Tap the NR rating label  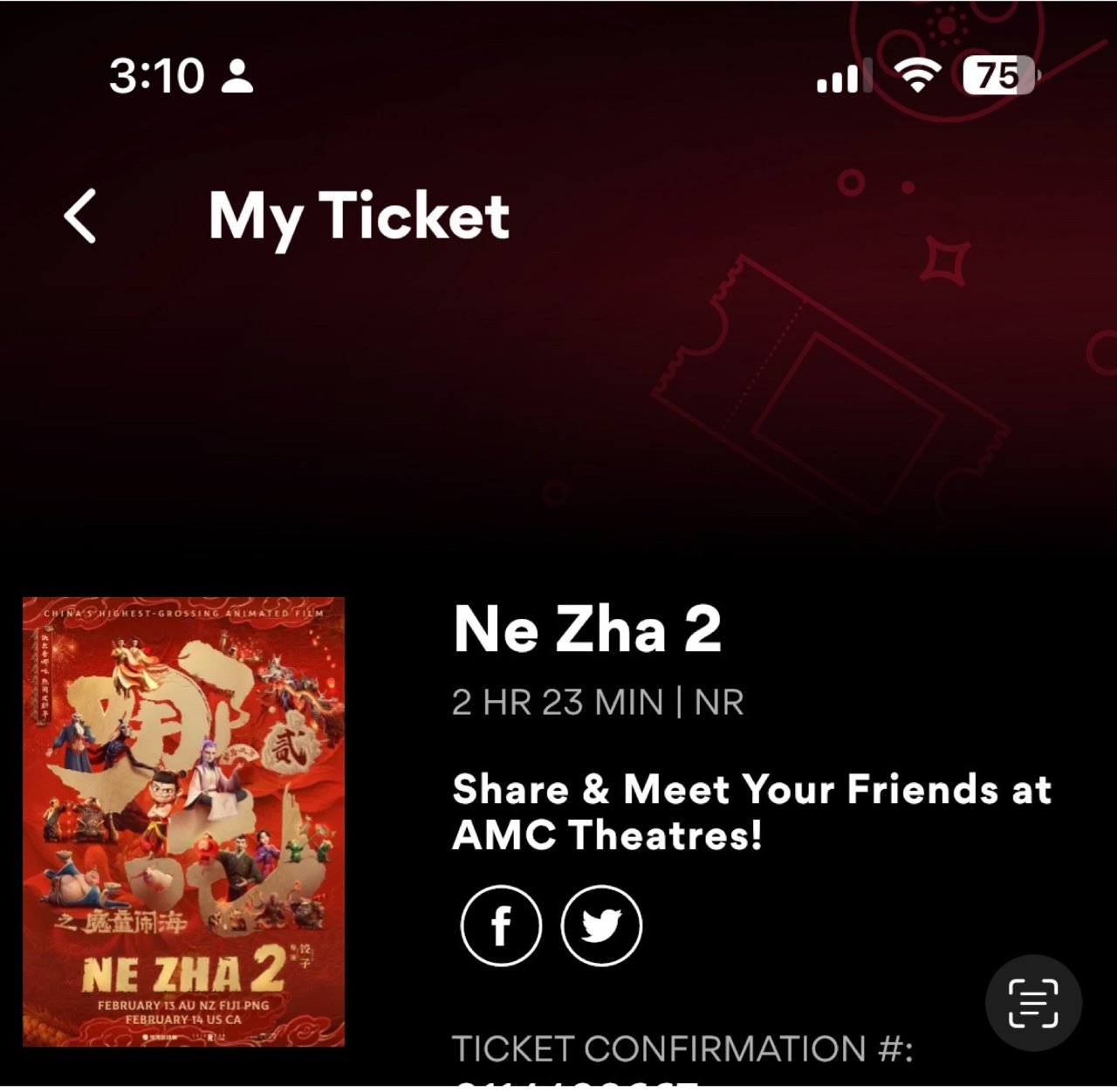(719, 703)
